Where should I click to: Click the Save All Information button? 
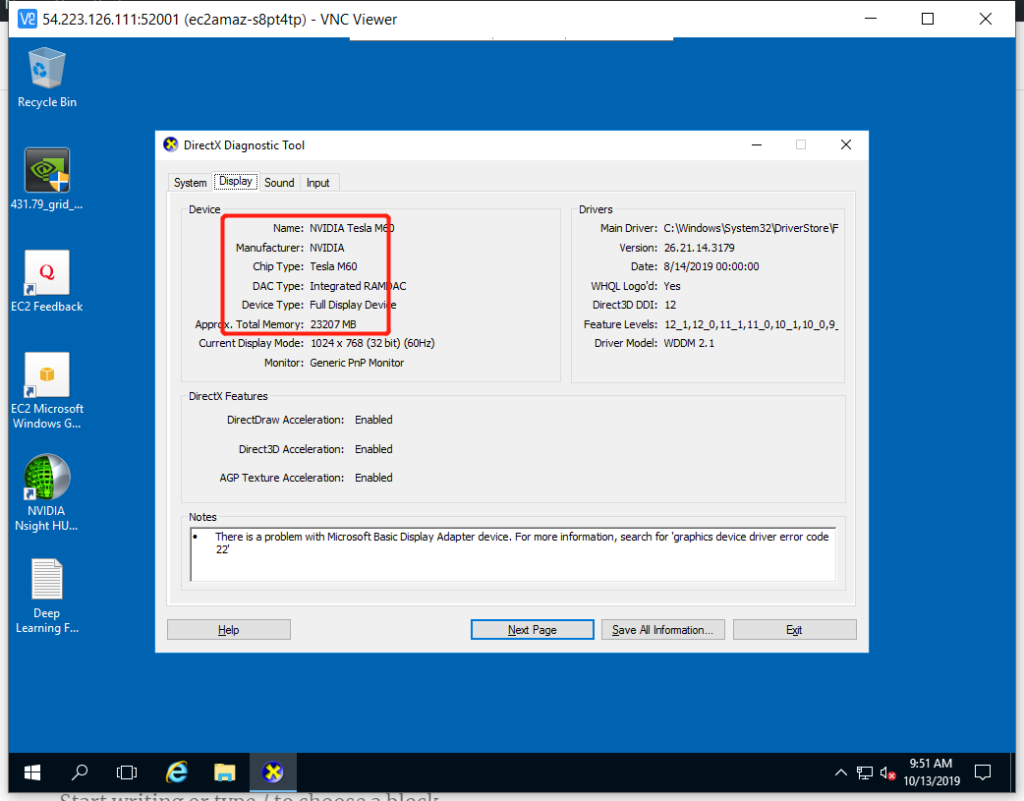(662, 630)
